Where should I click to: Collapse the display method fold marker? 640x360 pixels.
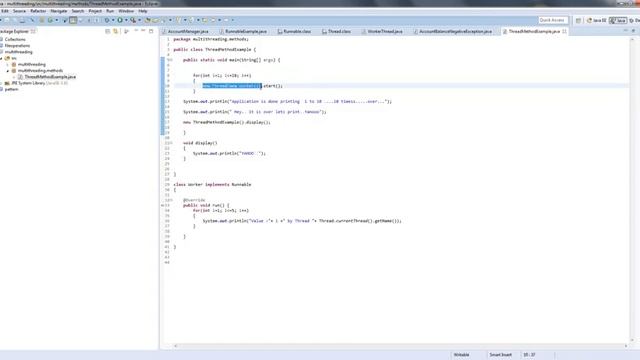[171, 143]
